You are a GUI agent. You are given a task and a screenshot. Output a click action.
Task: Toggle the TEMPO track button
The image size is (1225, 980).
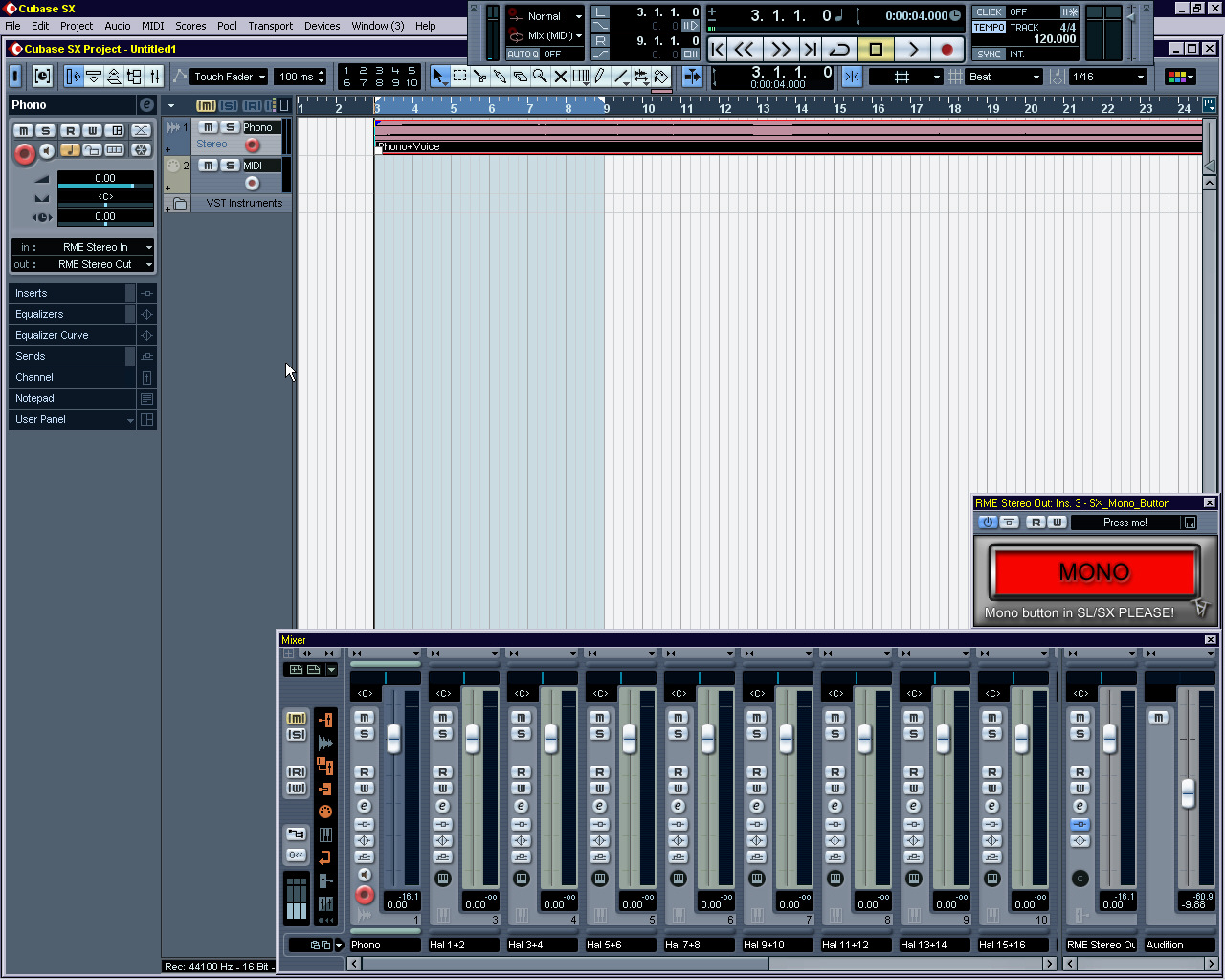pos(989,28)
